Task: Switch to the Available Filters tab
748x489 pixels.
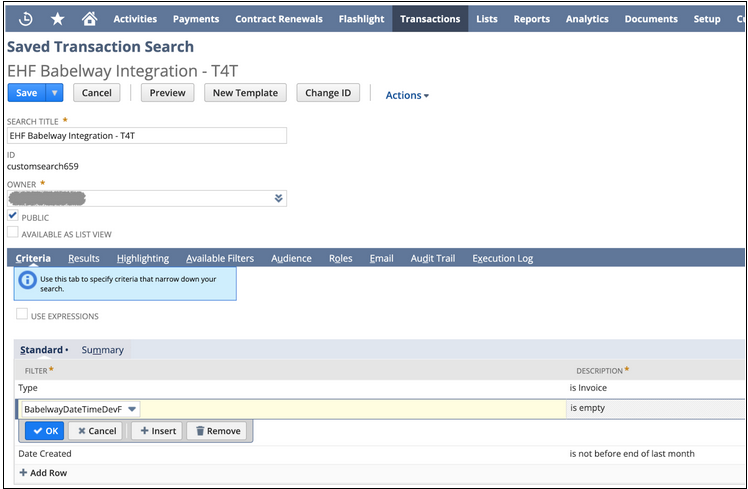Action: tap(220, 259)
